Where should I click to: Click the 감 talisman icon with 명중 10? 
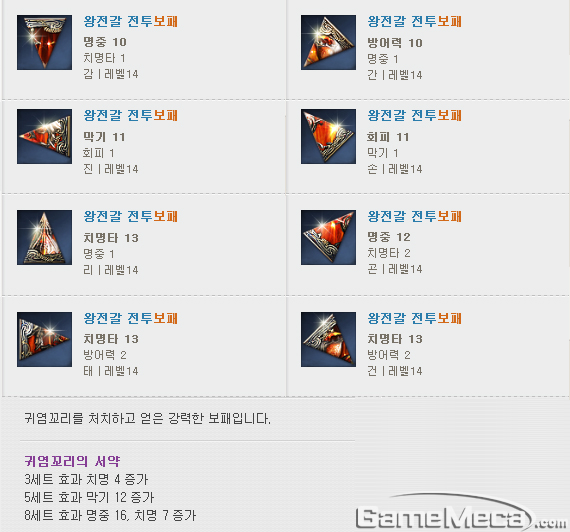[x=44, y=43]
